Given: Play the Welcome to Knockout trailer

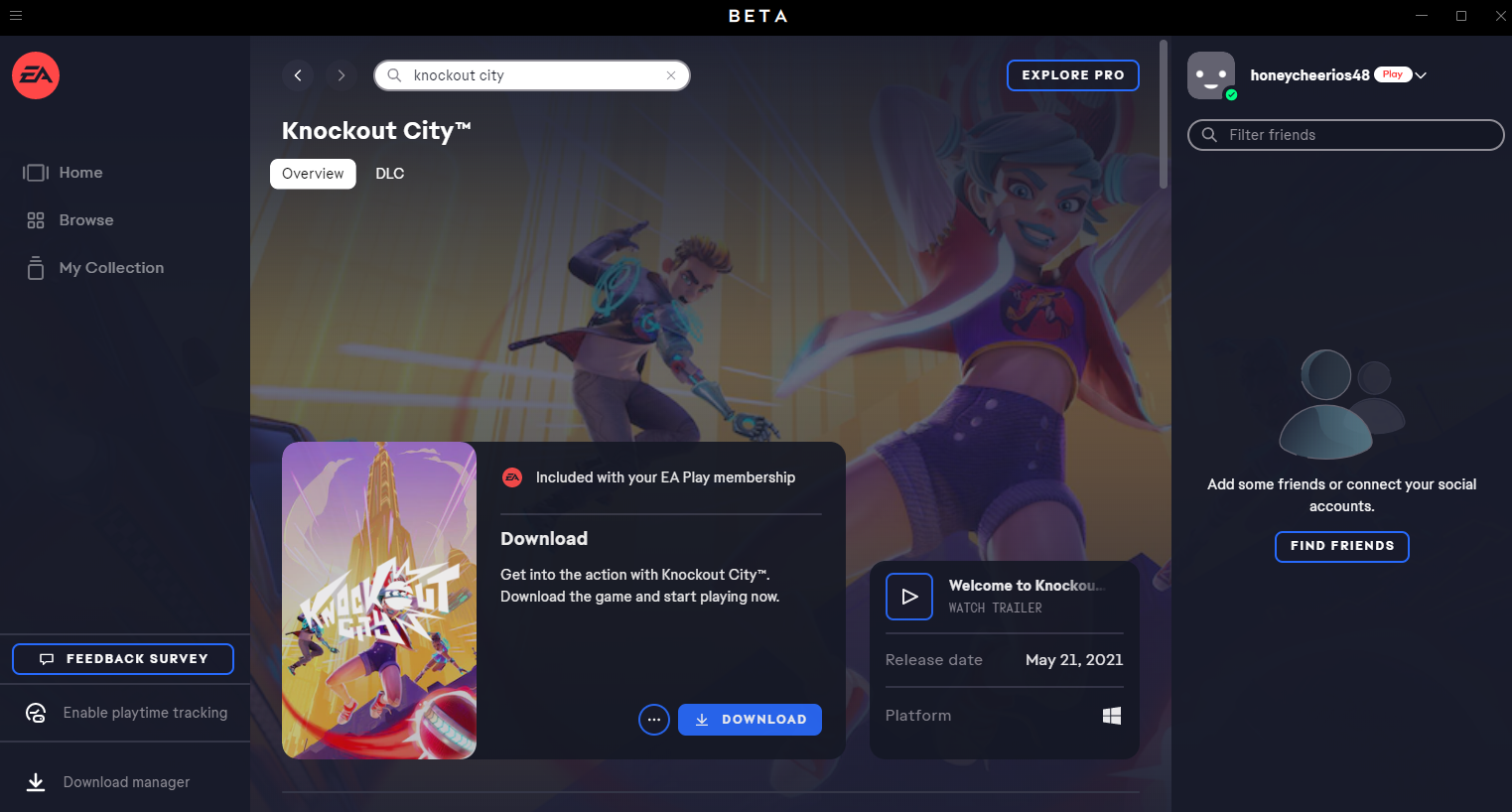Looking at the screenshot, I should [x=909, y=597].
